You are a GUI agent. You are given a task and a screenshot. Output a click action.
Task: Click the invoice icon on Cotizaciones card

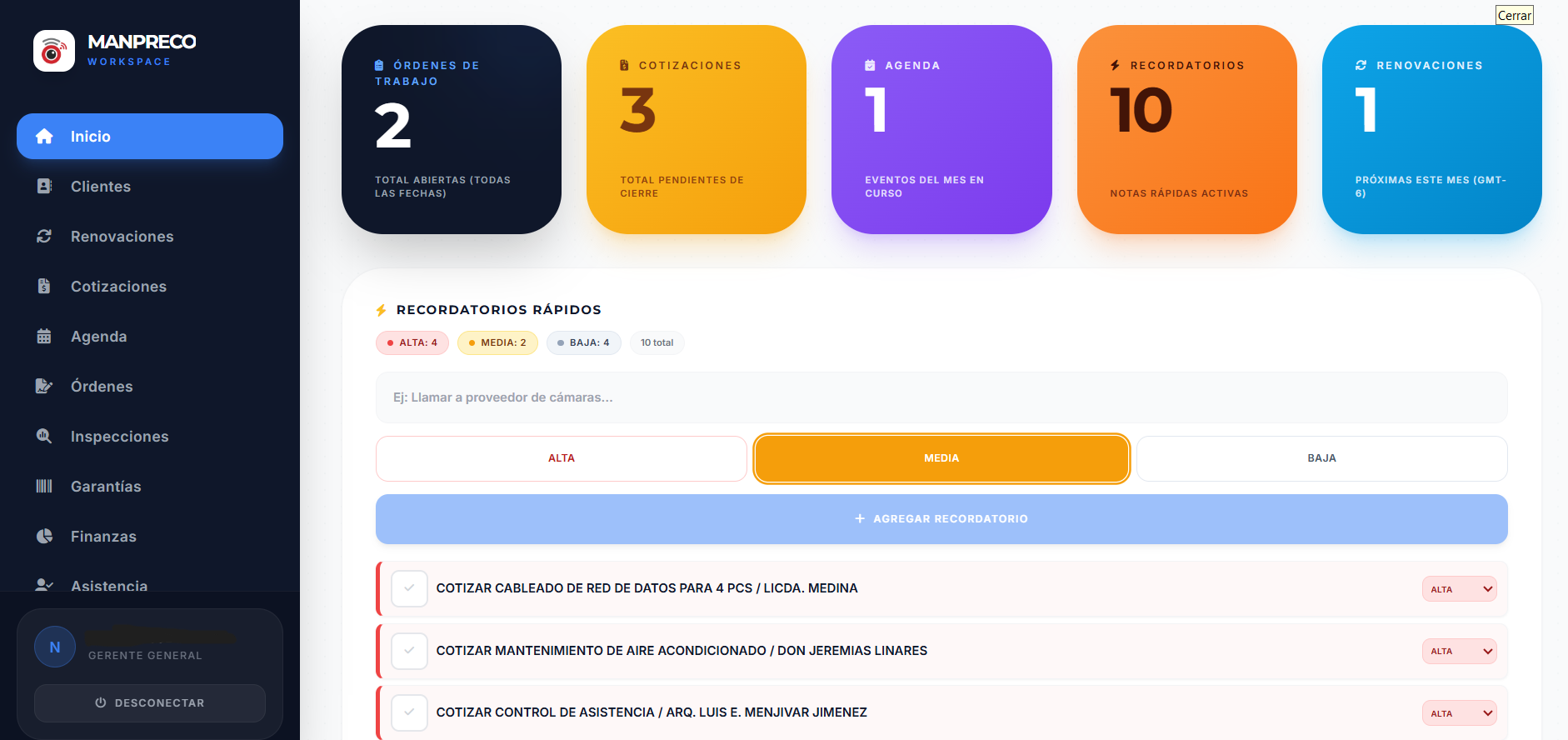[x=624, y=65]
